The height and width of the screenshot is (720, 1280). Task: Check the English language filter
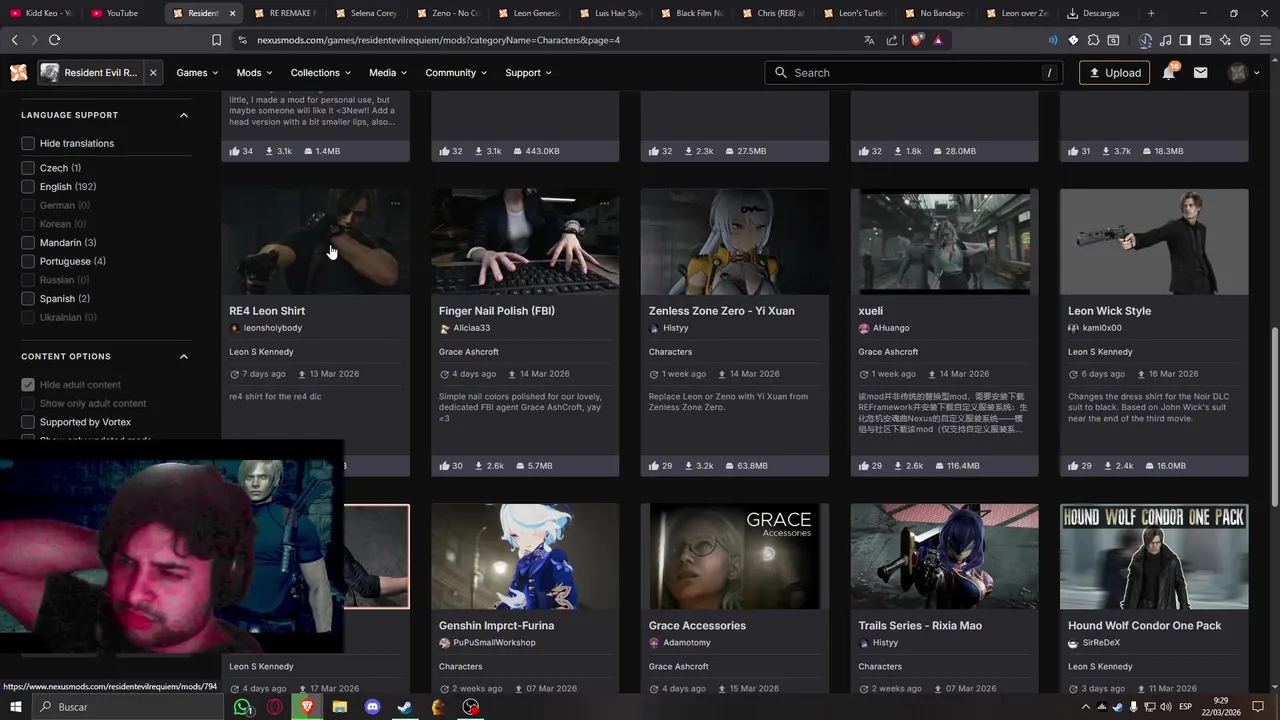(28, 187)
